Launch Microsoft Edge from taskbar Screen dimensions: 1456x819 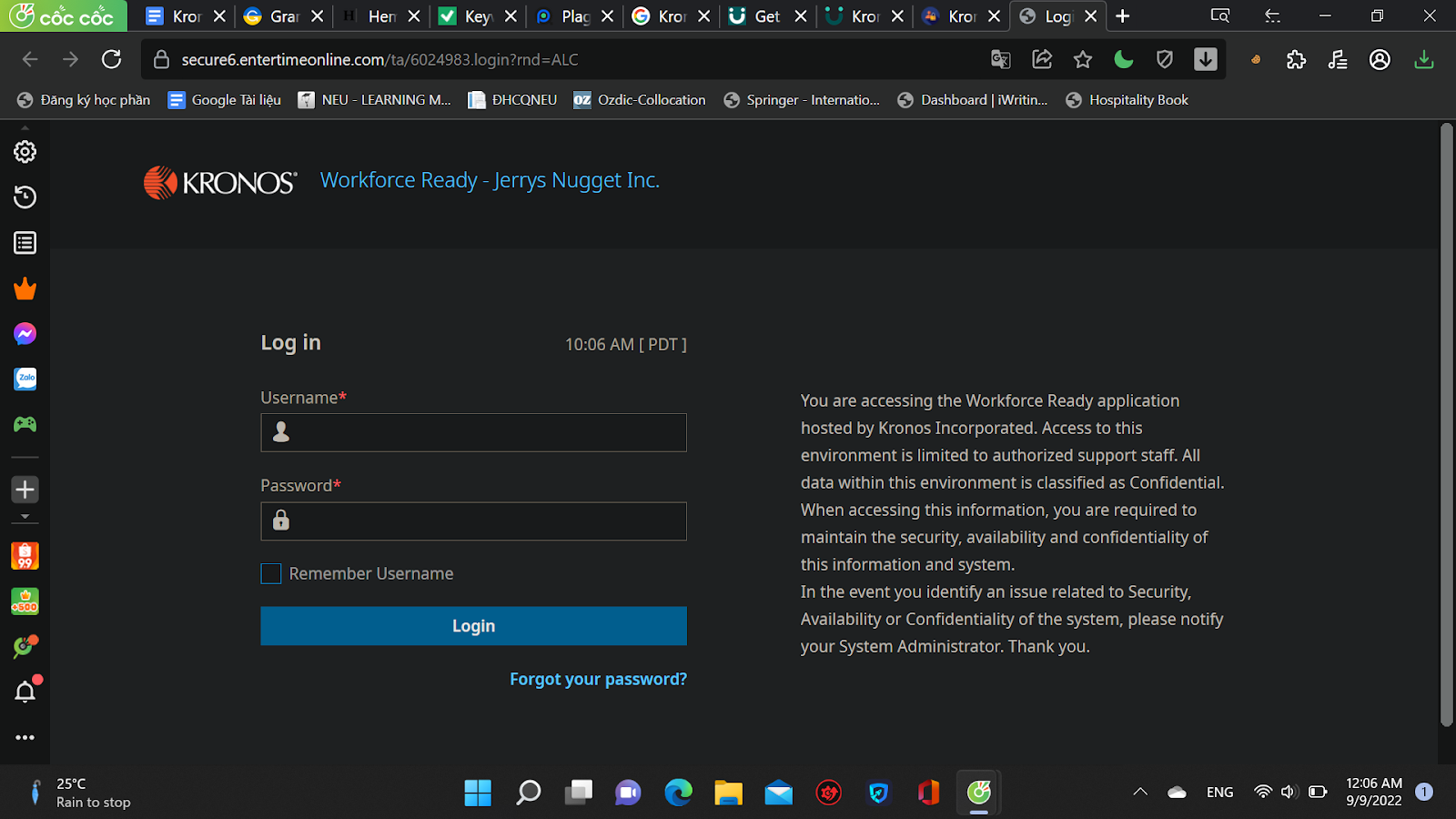(x=678, y=793)
